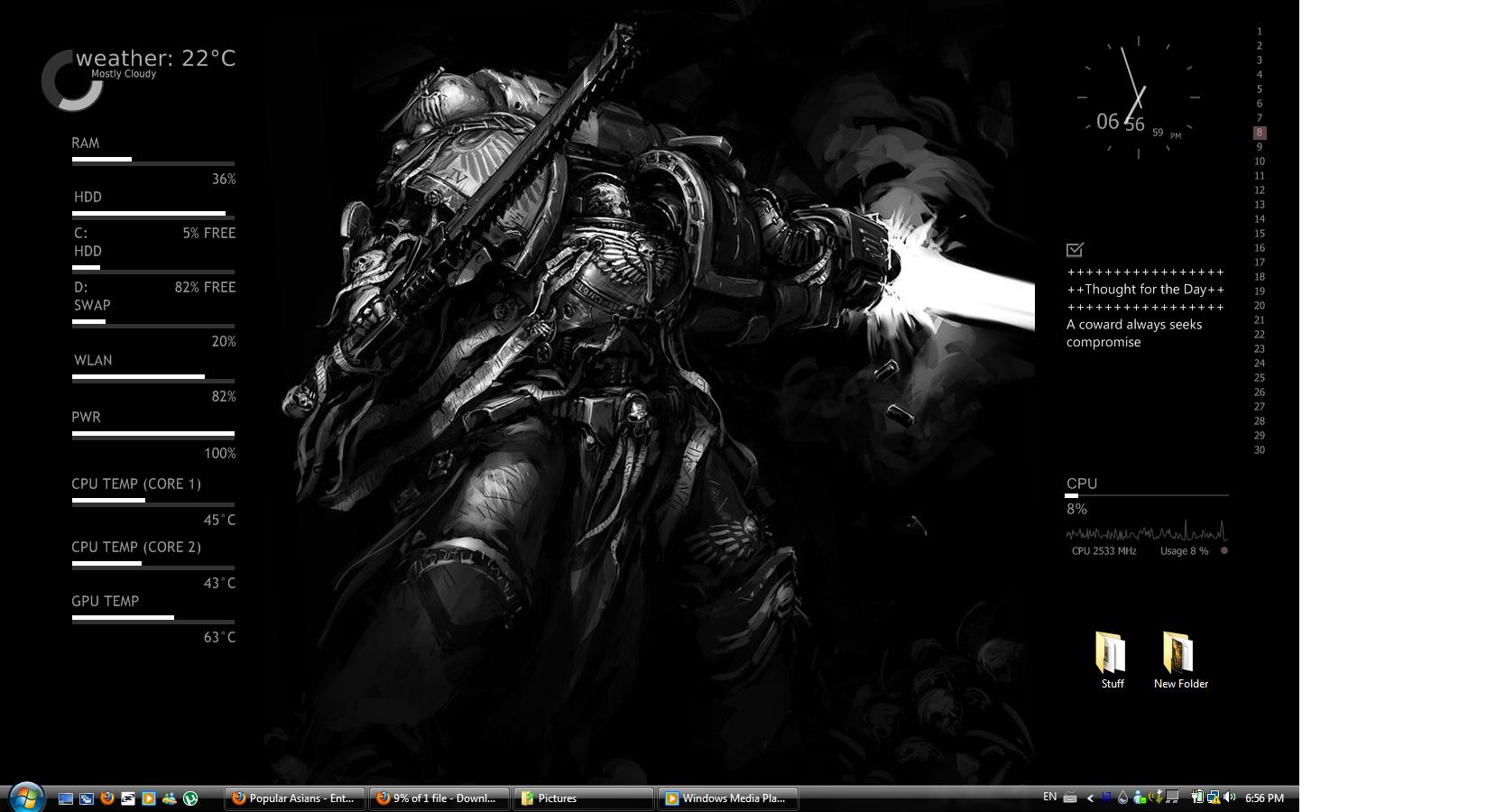Click the volume speaker tray icon

1230,798
